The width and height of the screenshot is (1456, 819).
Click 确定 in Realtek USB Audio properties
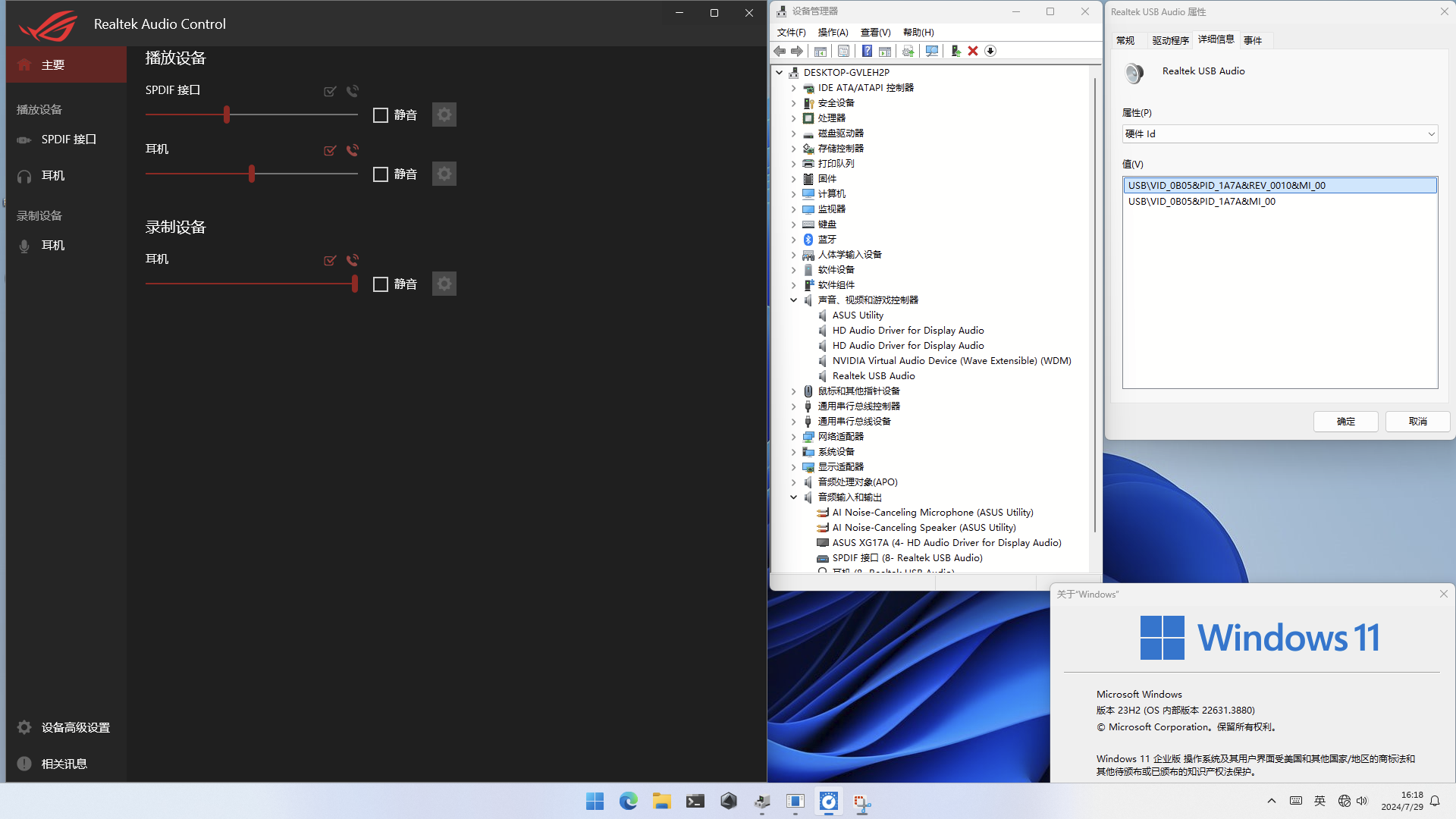click(x=1345, y=421)
